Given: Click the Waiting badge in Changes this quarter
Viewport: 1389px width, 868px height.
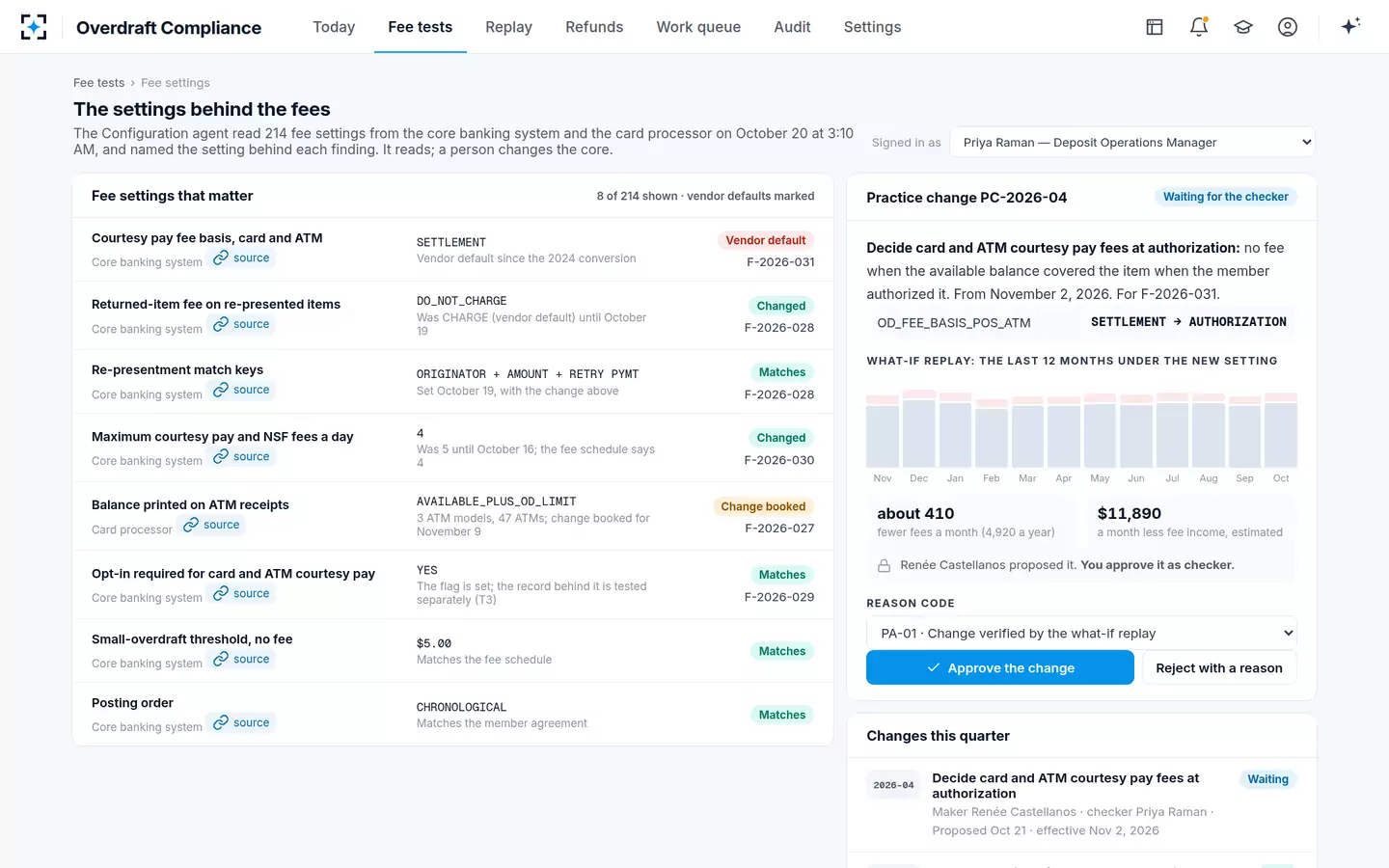Looking at the screenshot, I should [x=1267, y=779].
